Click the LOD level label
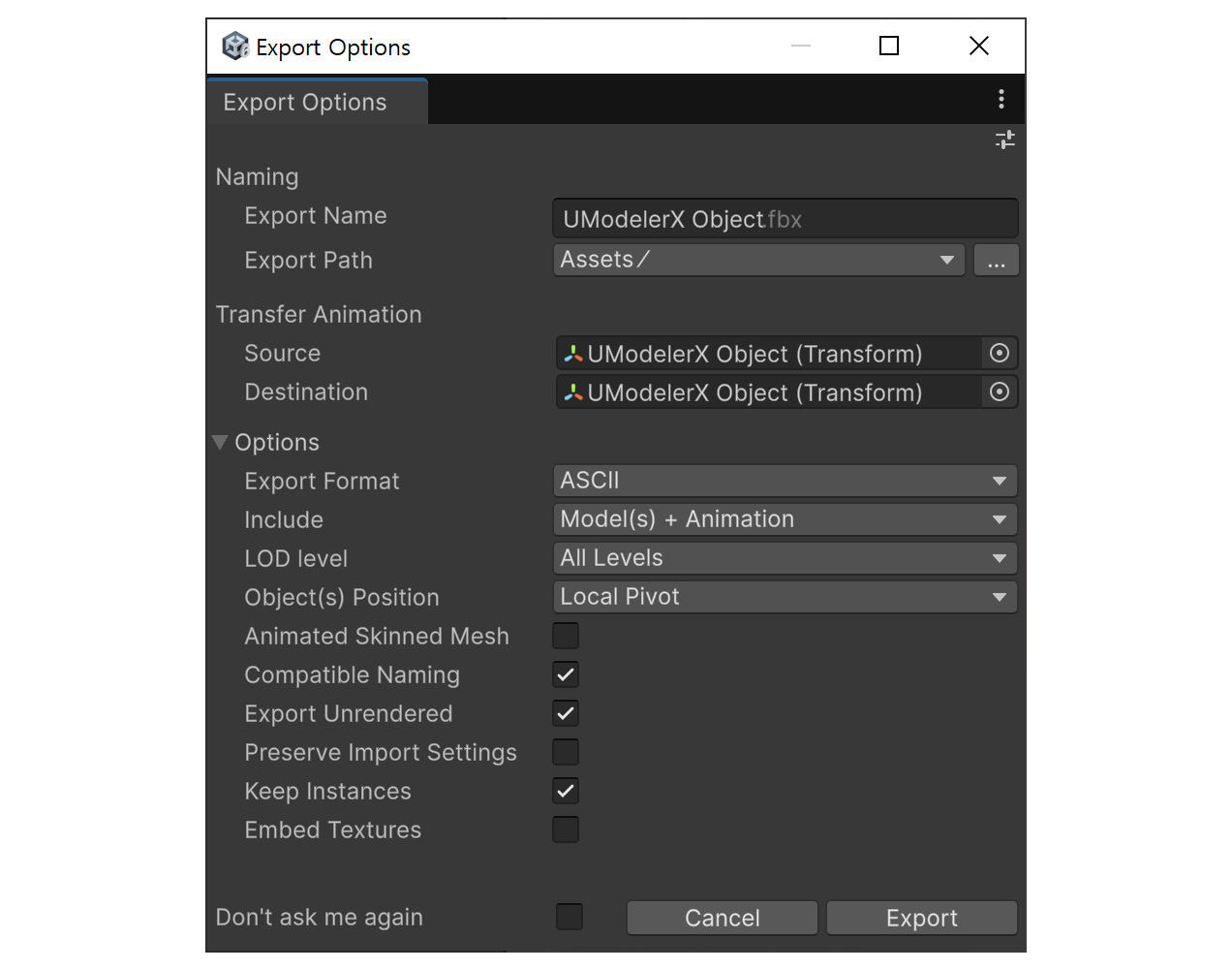The width and height of the screenshot is (1232, 970). tap(296, 558)
